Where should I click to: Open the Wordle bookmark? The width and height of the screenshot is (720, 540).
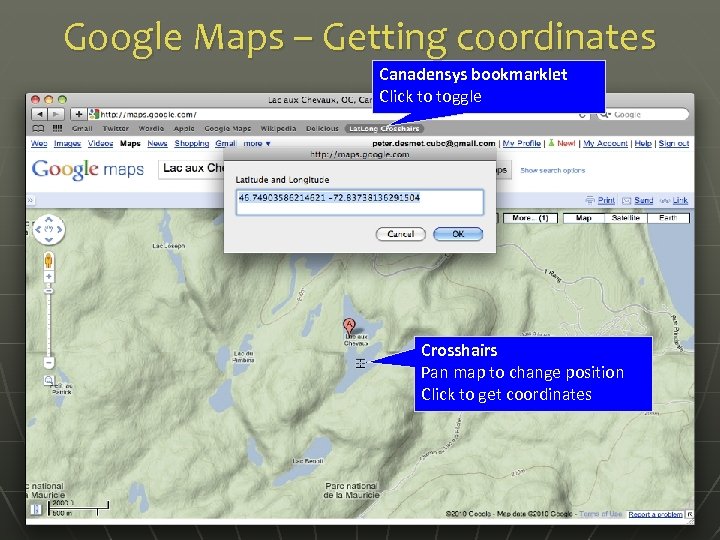151,129
